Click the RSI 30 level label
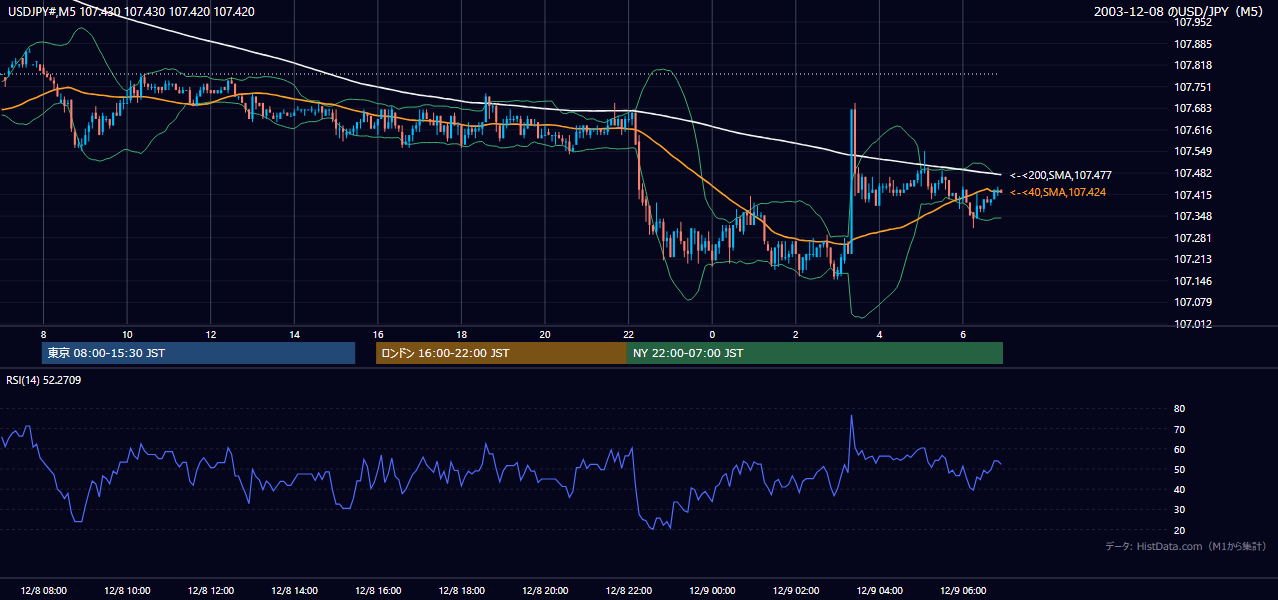Screen dimensions: 1278x600 [1180, 510]
